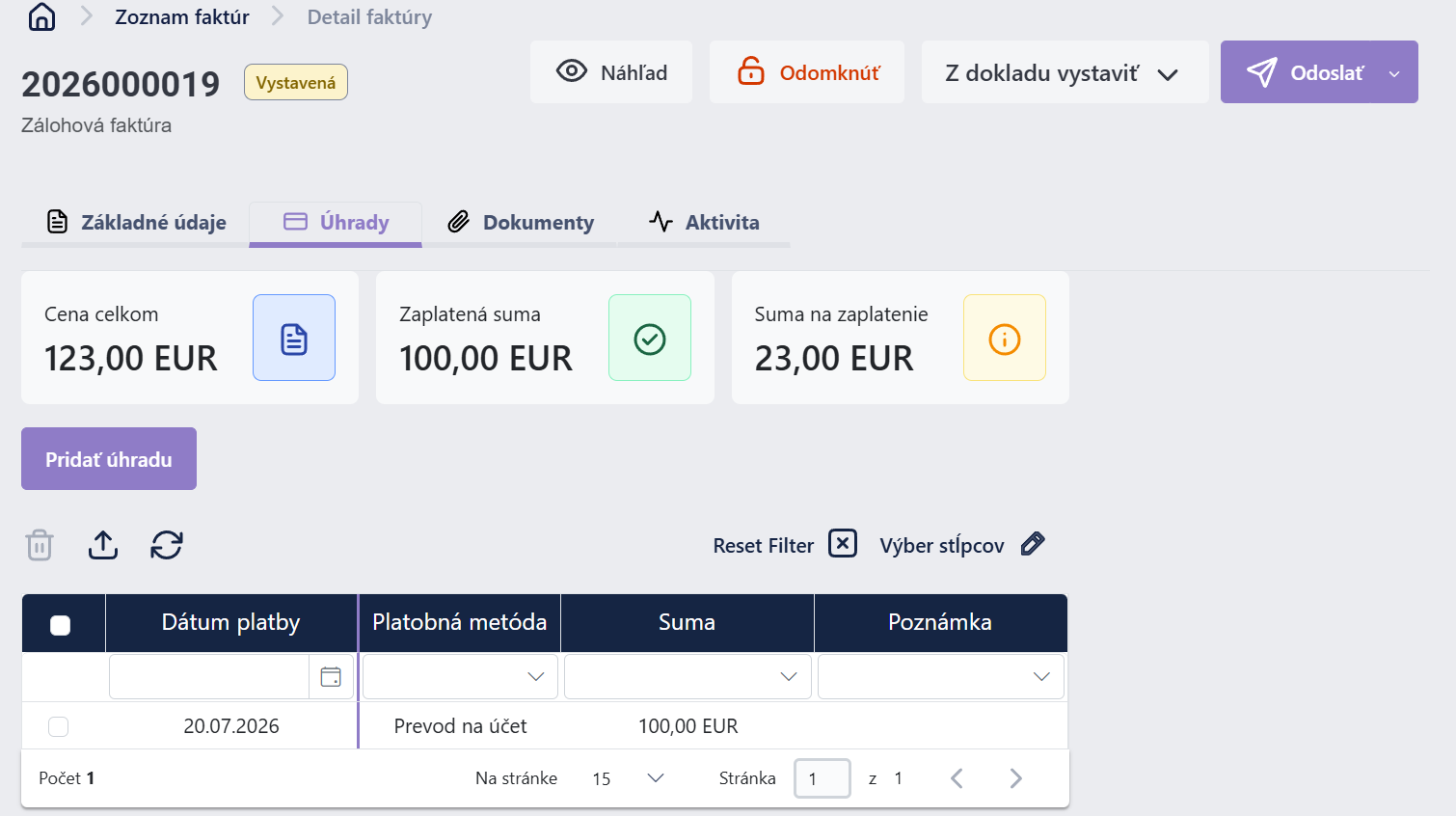Click the trash delete icon above table

[x=40, y=545]
